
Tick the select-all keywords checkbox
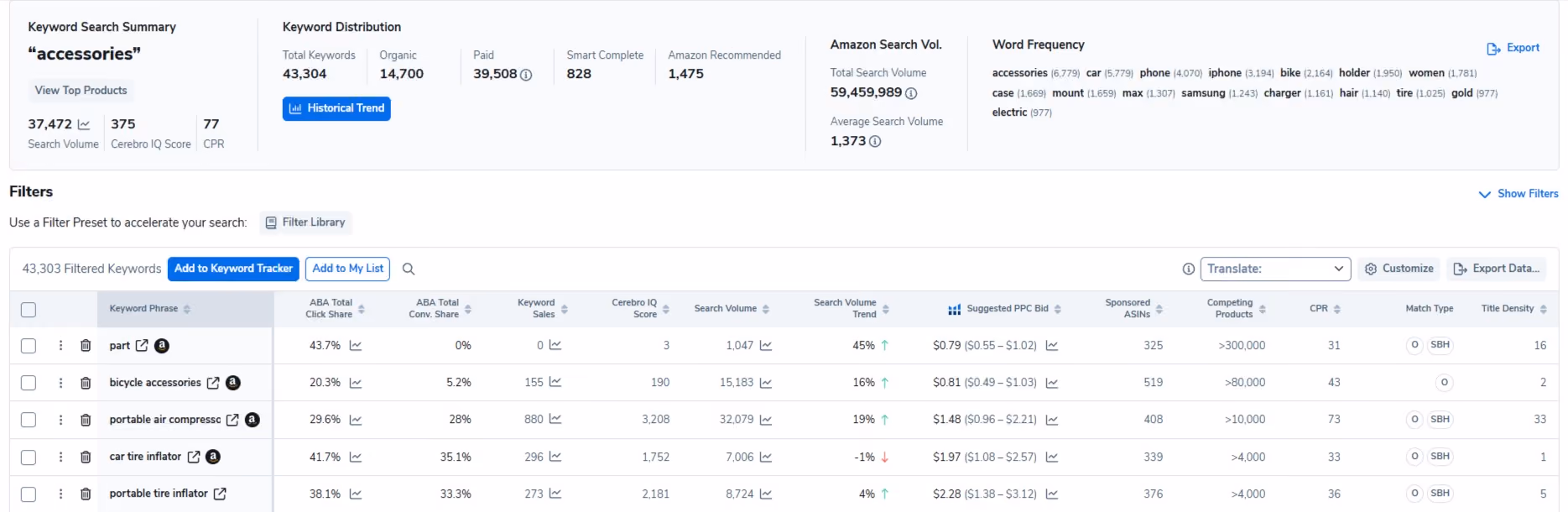[29, 310]
